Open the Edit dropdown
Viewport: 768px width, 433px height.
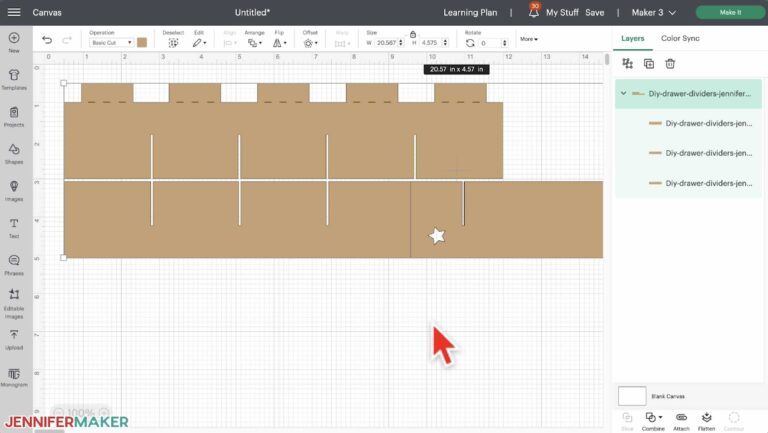[199, 43]
